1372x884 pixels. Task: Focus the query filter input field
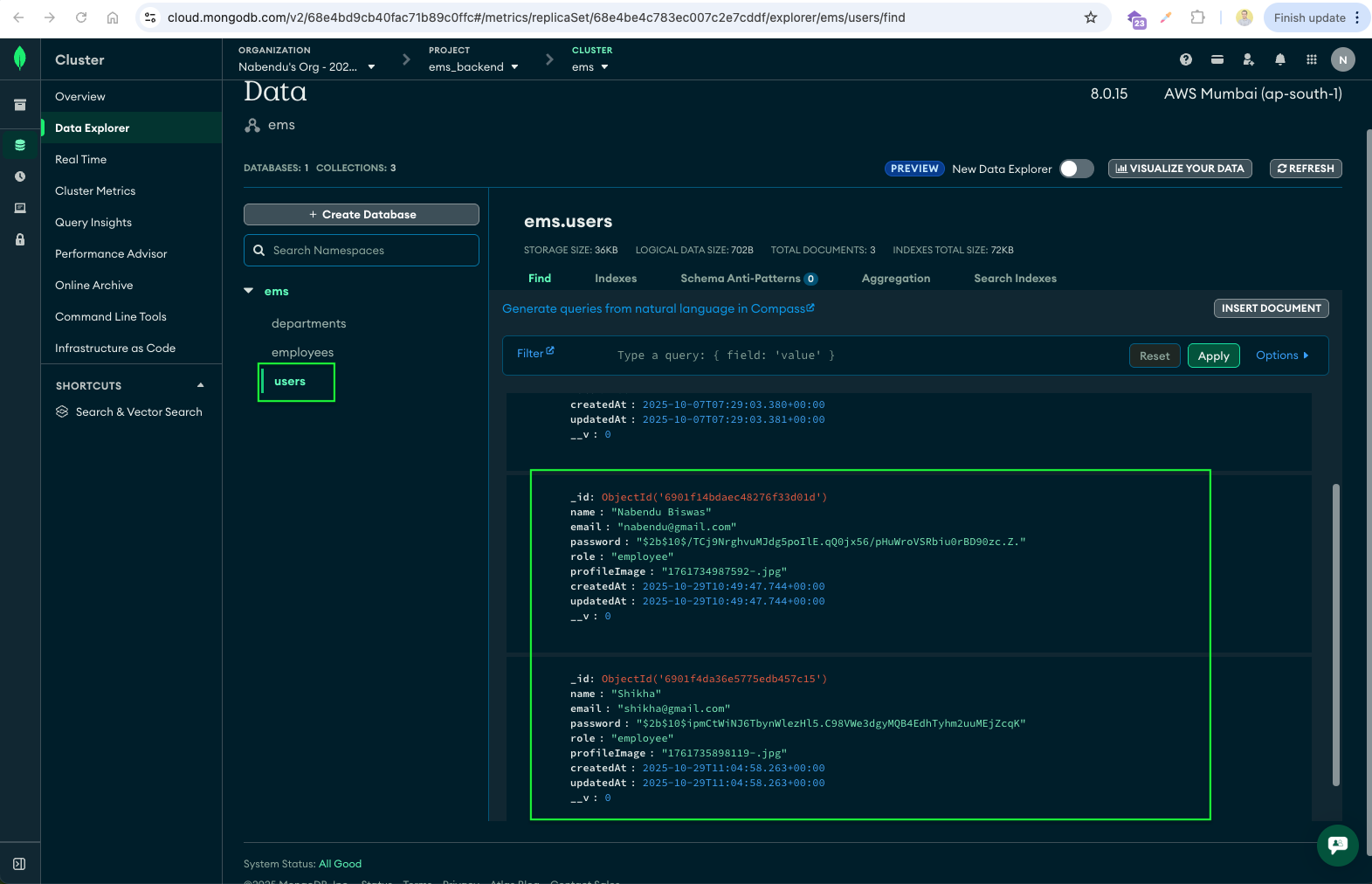[x=865, y=356]
